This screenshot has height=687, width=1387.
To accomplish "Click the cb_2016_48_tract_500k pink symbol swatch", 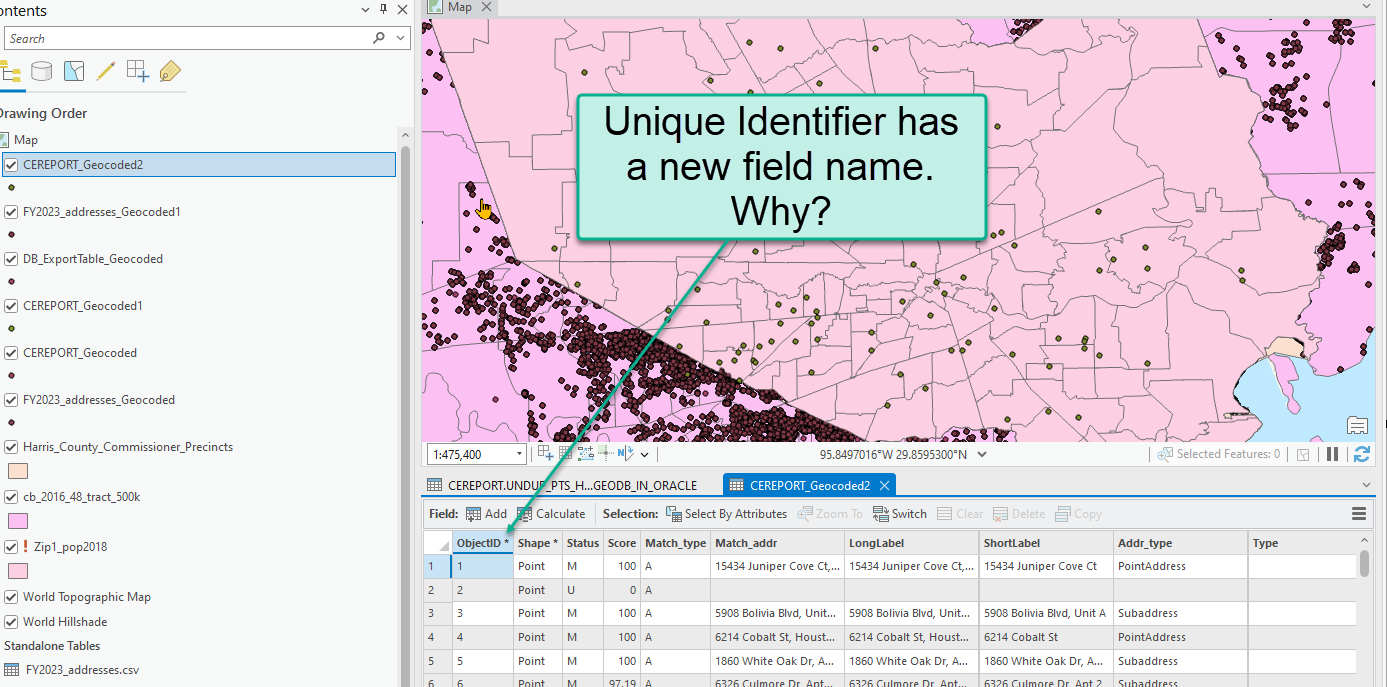I will pos(18,521).
